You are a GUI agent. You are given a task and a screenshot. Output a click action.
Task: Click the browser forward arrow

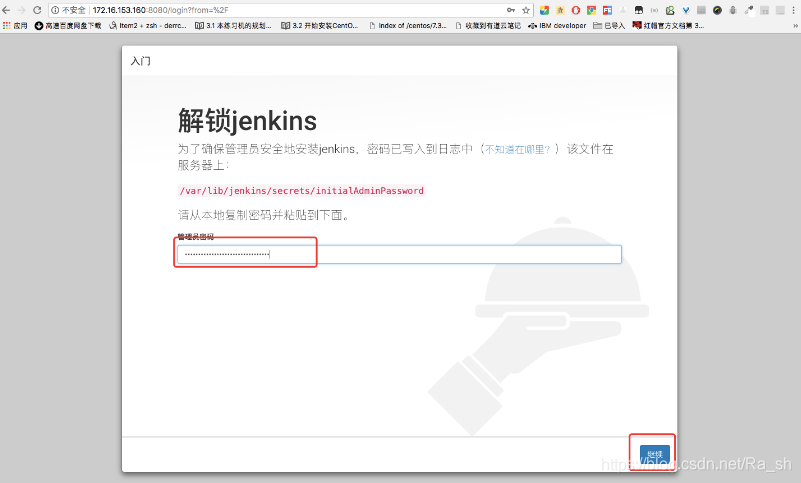coord(21,10)
